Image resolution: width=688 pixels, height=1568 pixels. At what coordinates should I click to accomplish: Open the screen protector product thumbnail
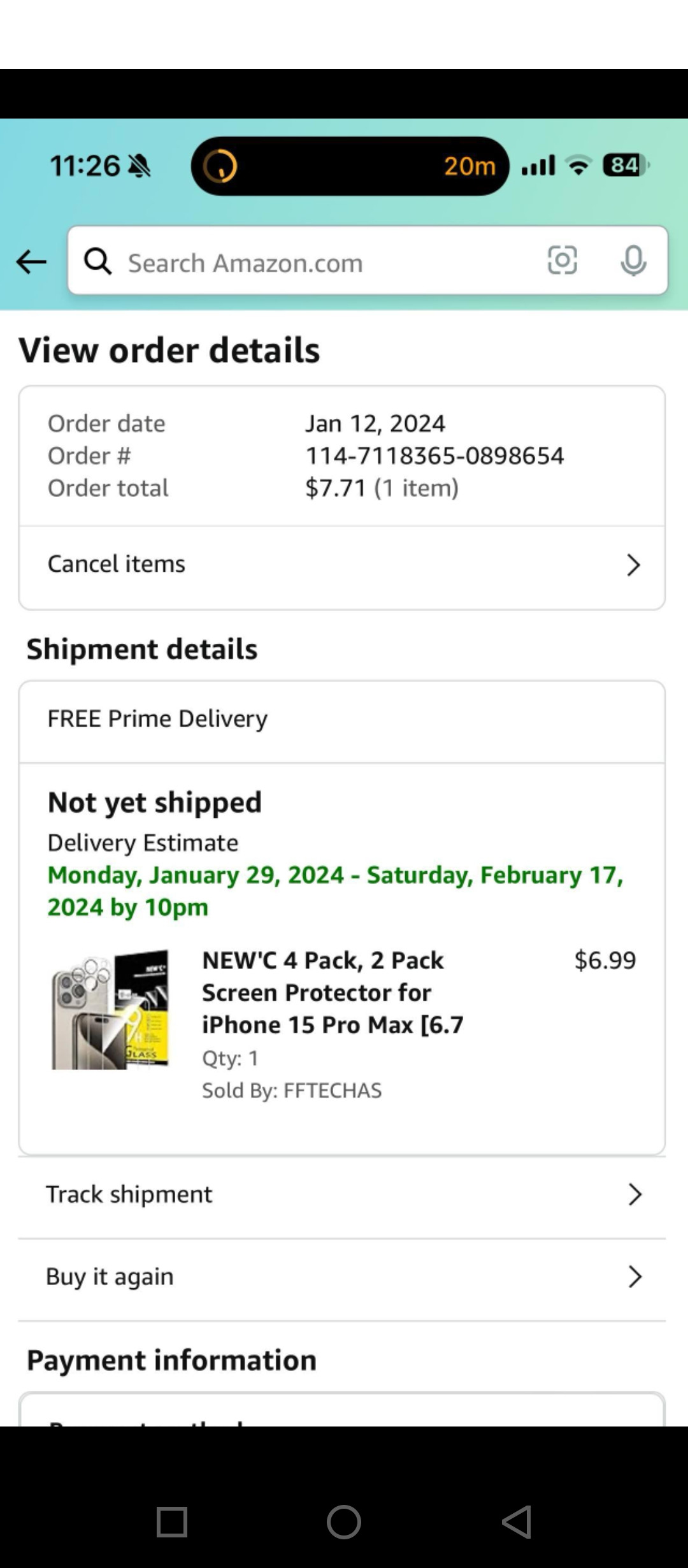point(111,1009)
